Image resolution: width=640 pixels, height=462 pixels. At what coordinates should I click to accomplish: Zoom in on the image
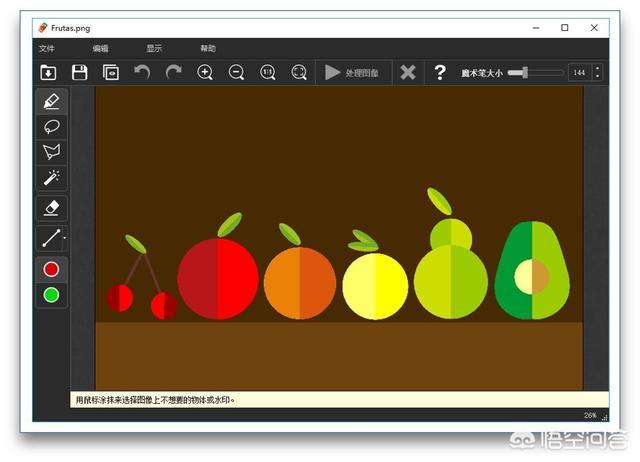tap(205, 73)
